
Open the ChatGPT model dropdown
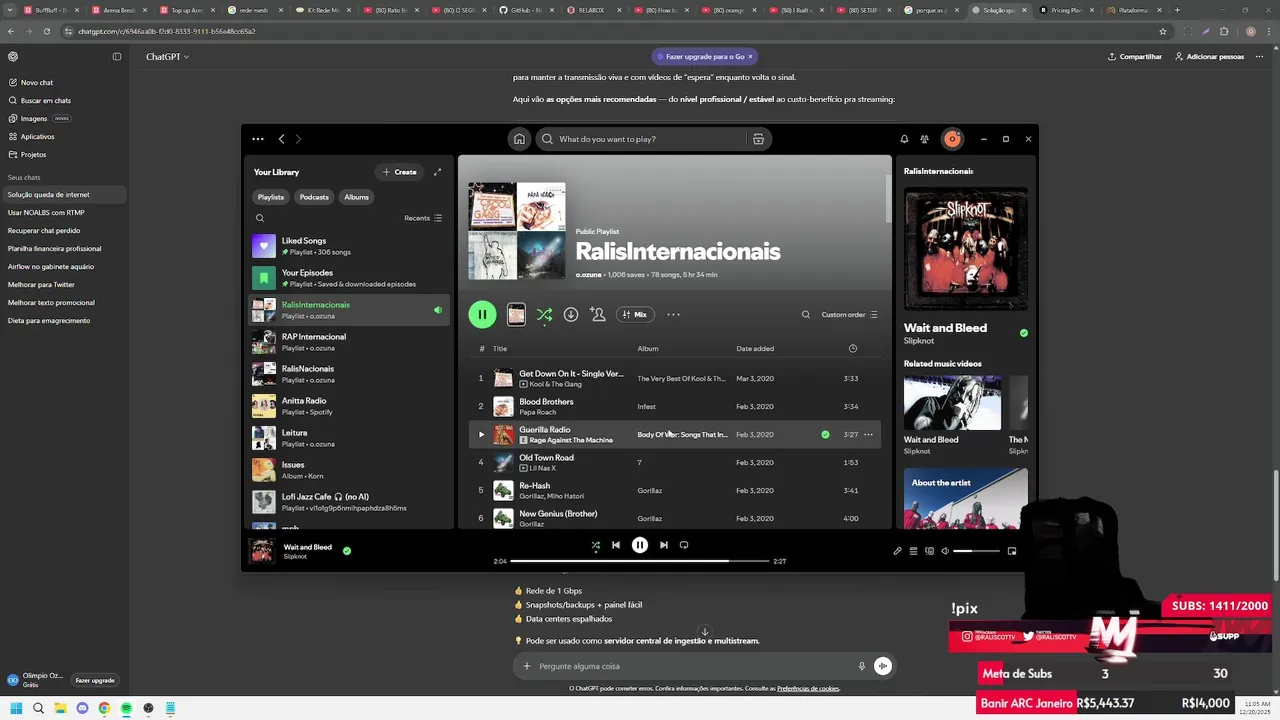coord(167,57)
